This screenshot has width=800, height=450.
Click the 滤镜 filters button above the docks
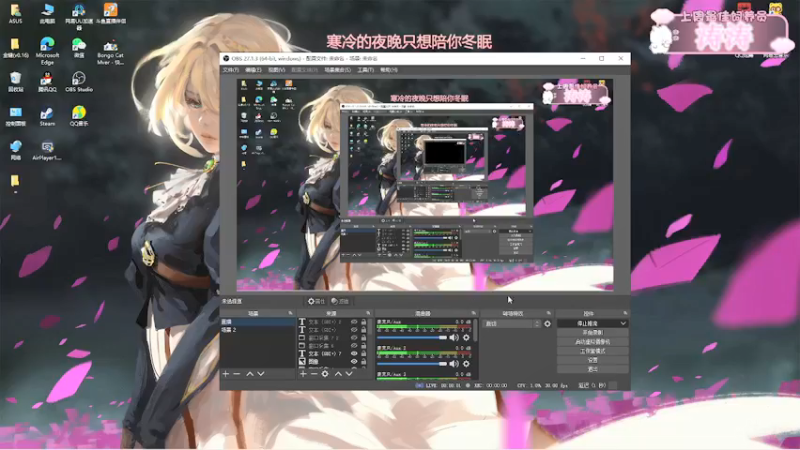coord(340,302)
